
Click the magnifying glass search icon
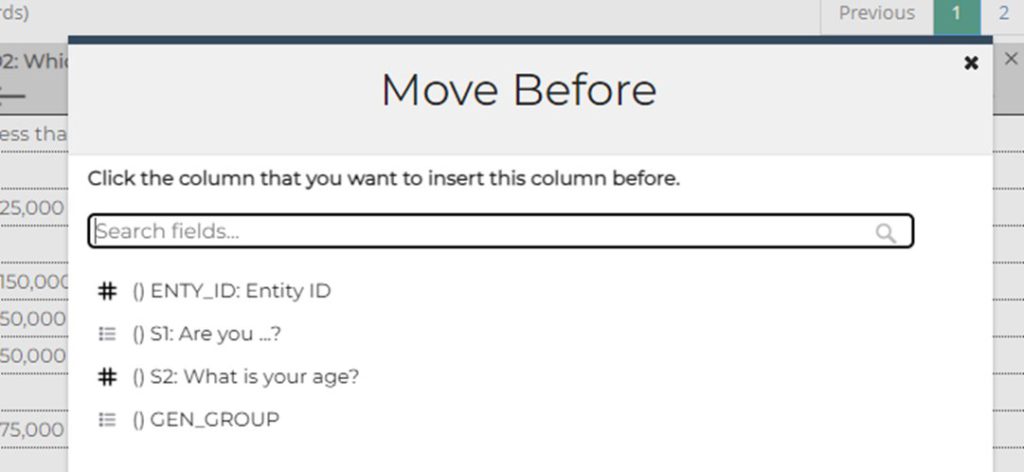(x=885, y=232)
